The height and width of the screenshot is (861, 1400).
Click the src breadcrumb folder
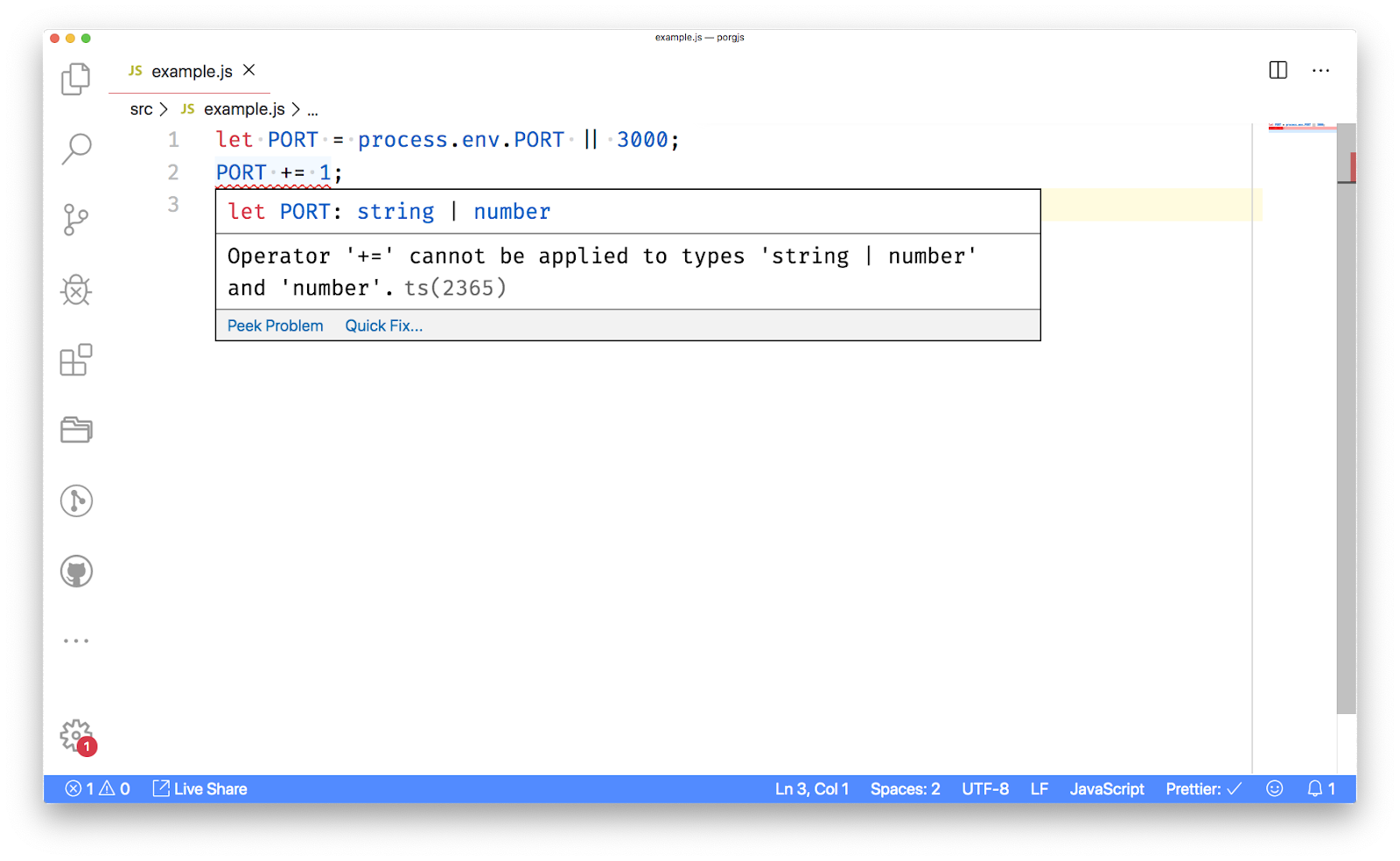141,109
